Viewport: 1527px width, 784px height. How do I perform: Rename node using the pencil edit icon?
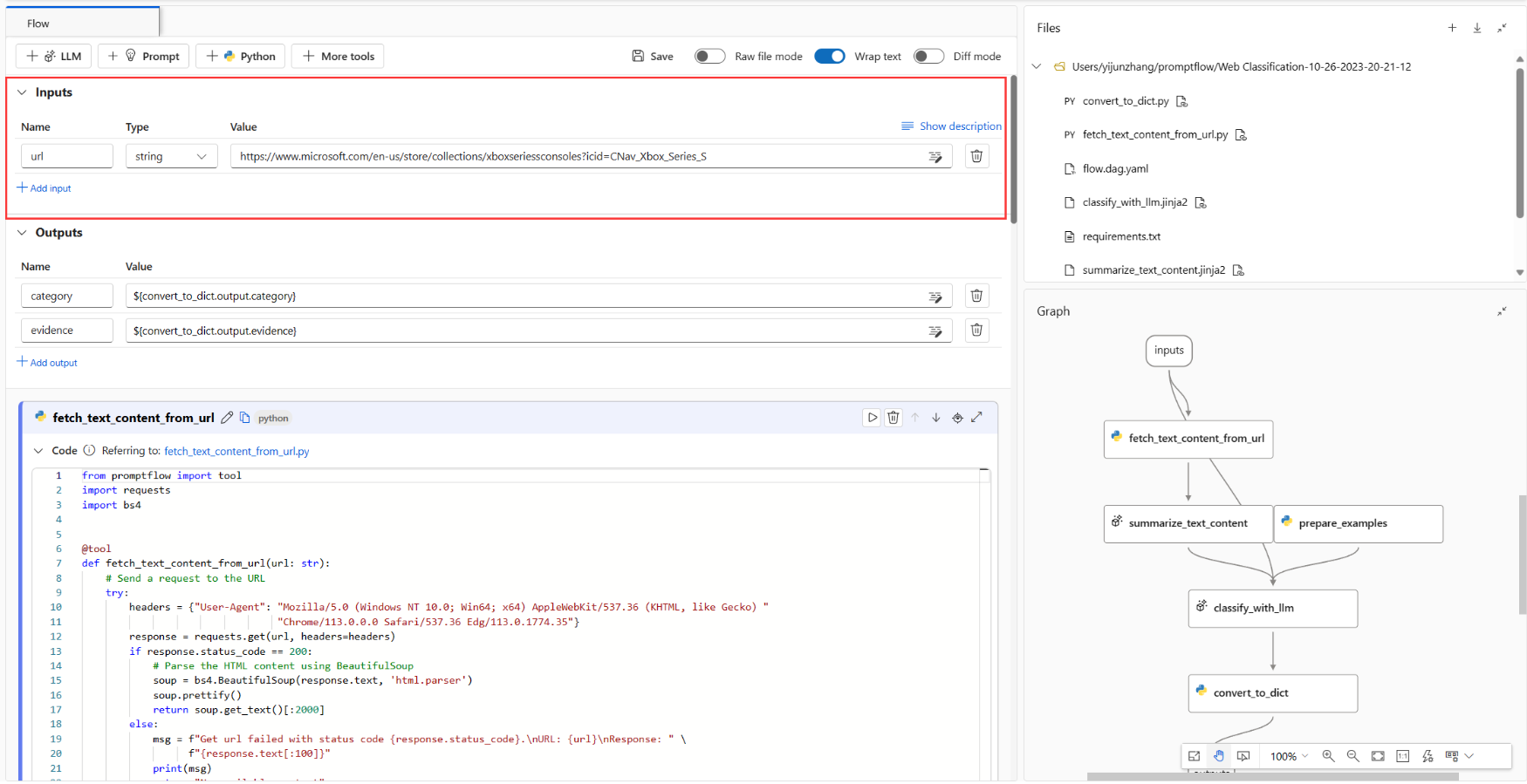pyautogui.click(x=227, y=418)
